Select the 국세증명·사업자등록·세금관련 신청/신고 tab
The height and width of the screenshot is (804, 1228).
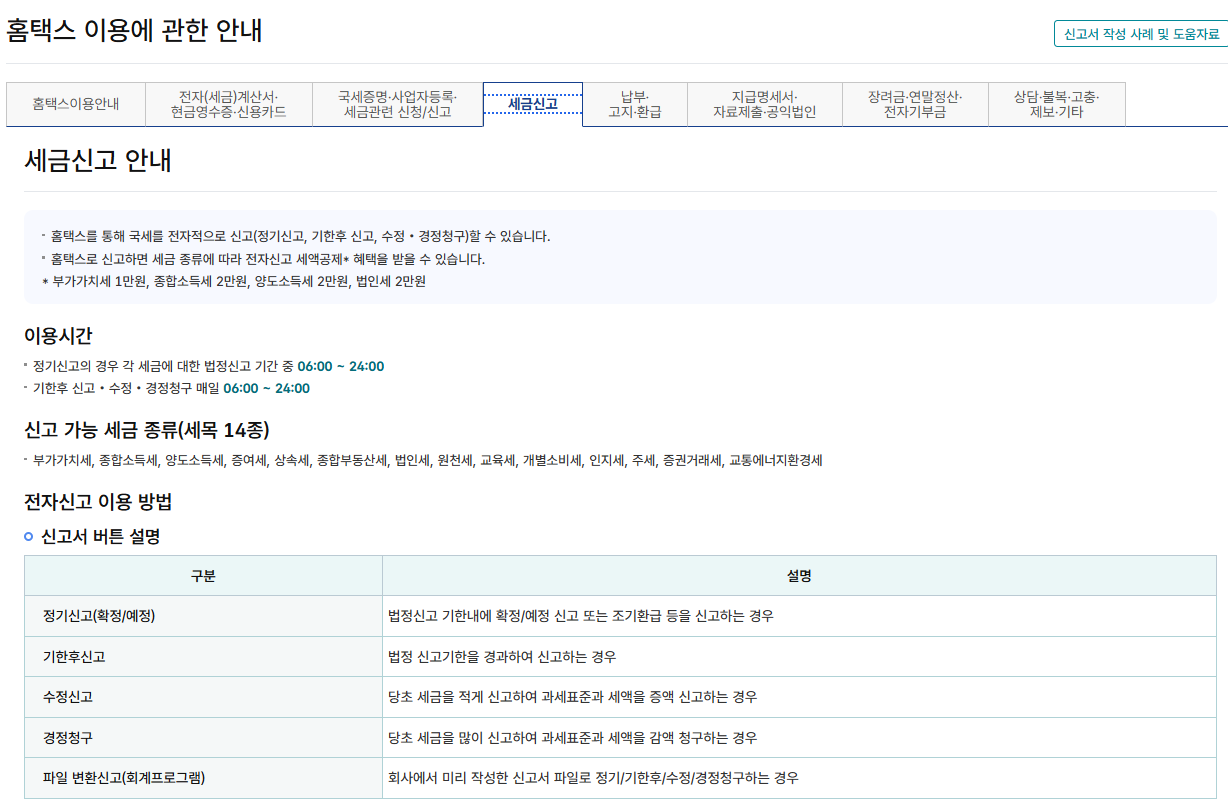[x=397, y=104]
